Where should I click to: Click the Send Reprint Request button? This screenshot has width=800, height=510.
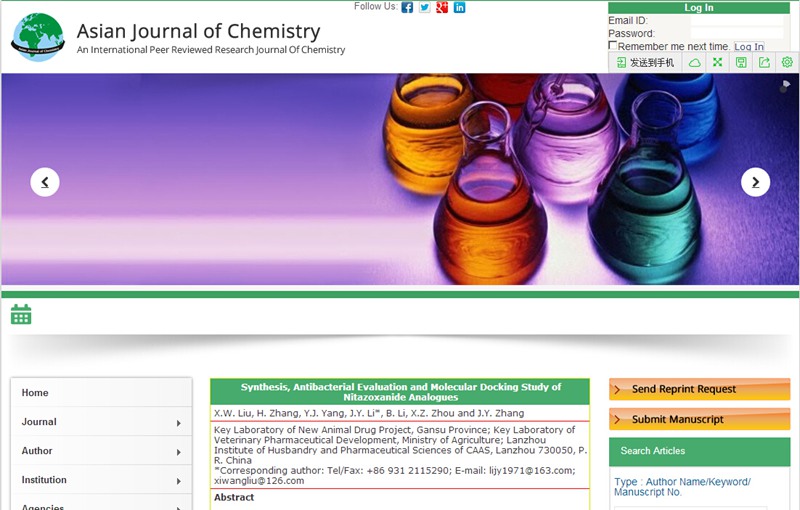[699, 389]
